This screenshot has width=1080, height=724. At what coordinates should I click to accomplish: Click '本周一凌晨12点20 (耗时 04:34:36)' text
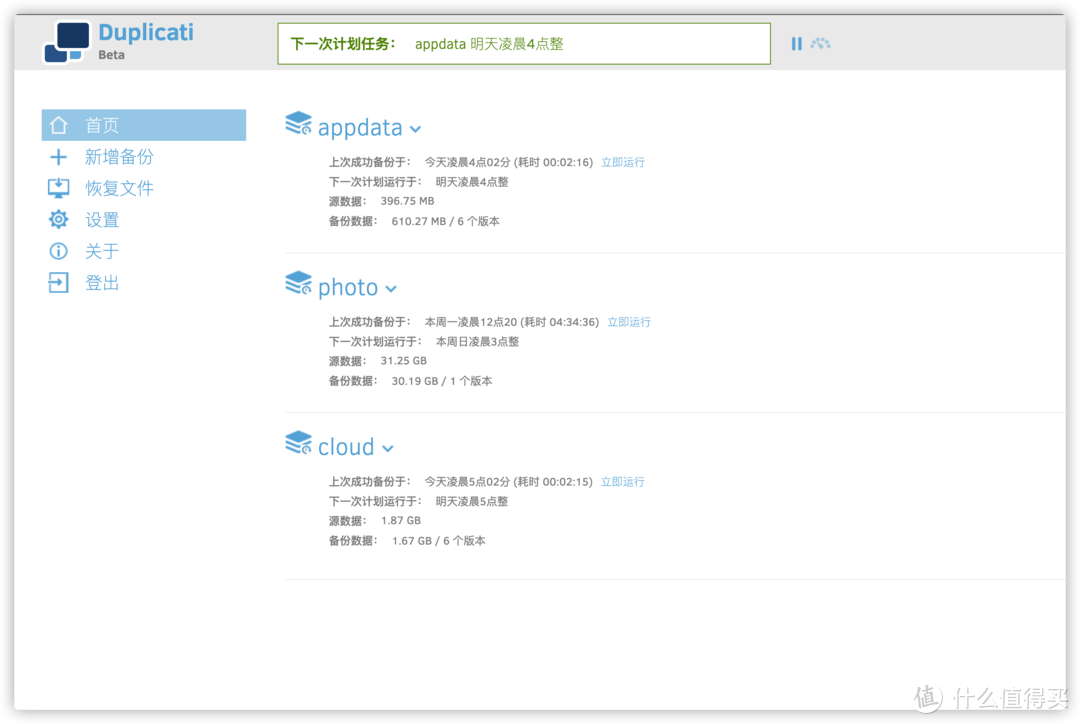[511, 322]
